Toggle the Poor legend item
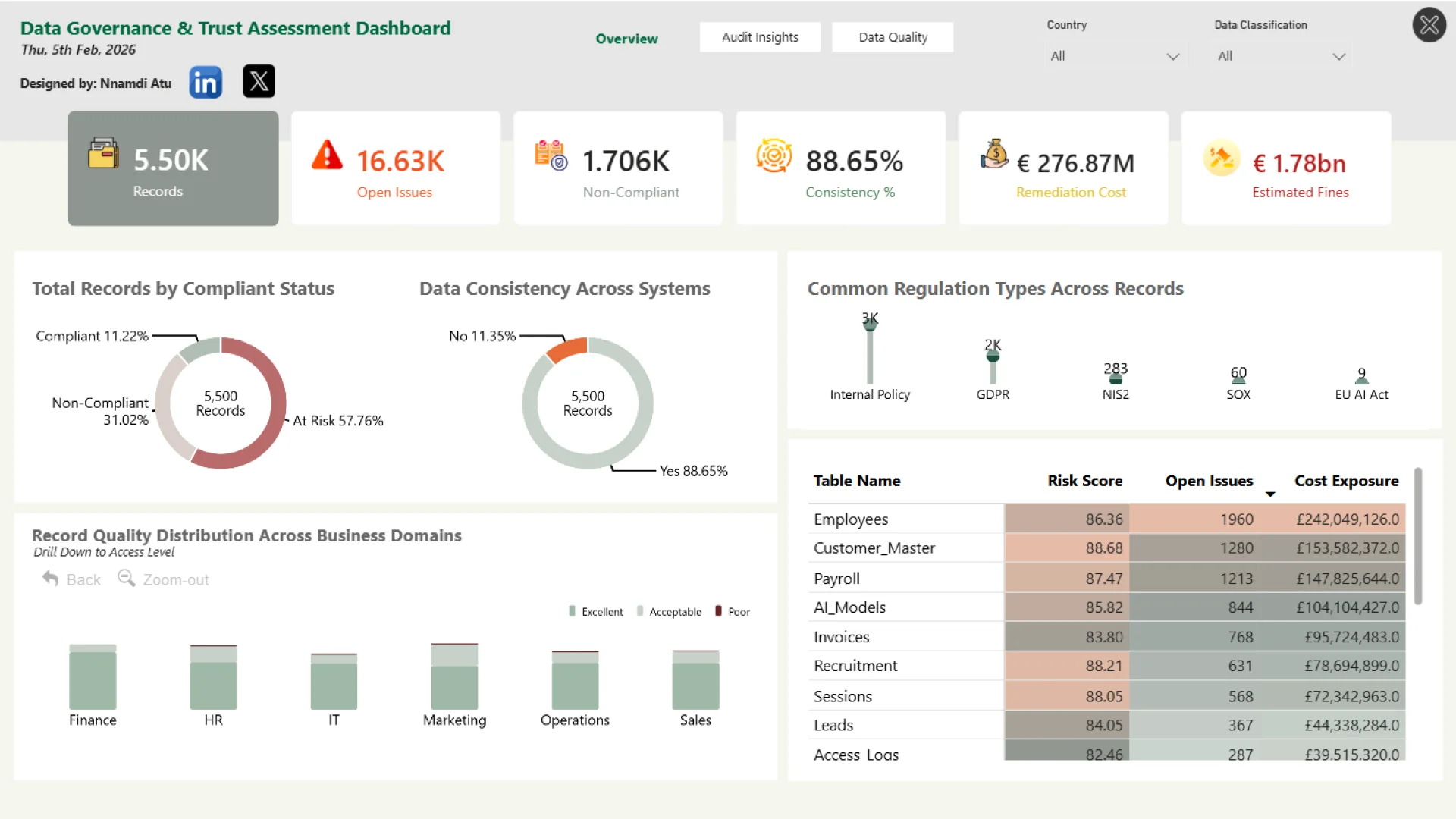This screenshot has height=819, width=1456. coord(732,612)
